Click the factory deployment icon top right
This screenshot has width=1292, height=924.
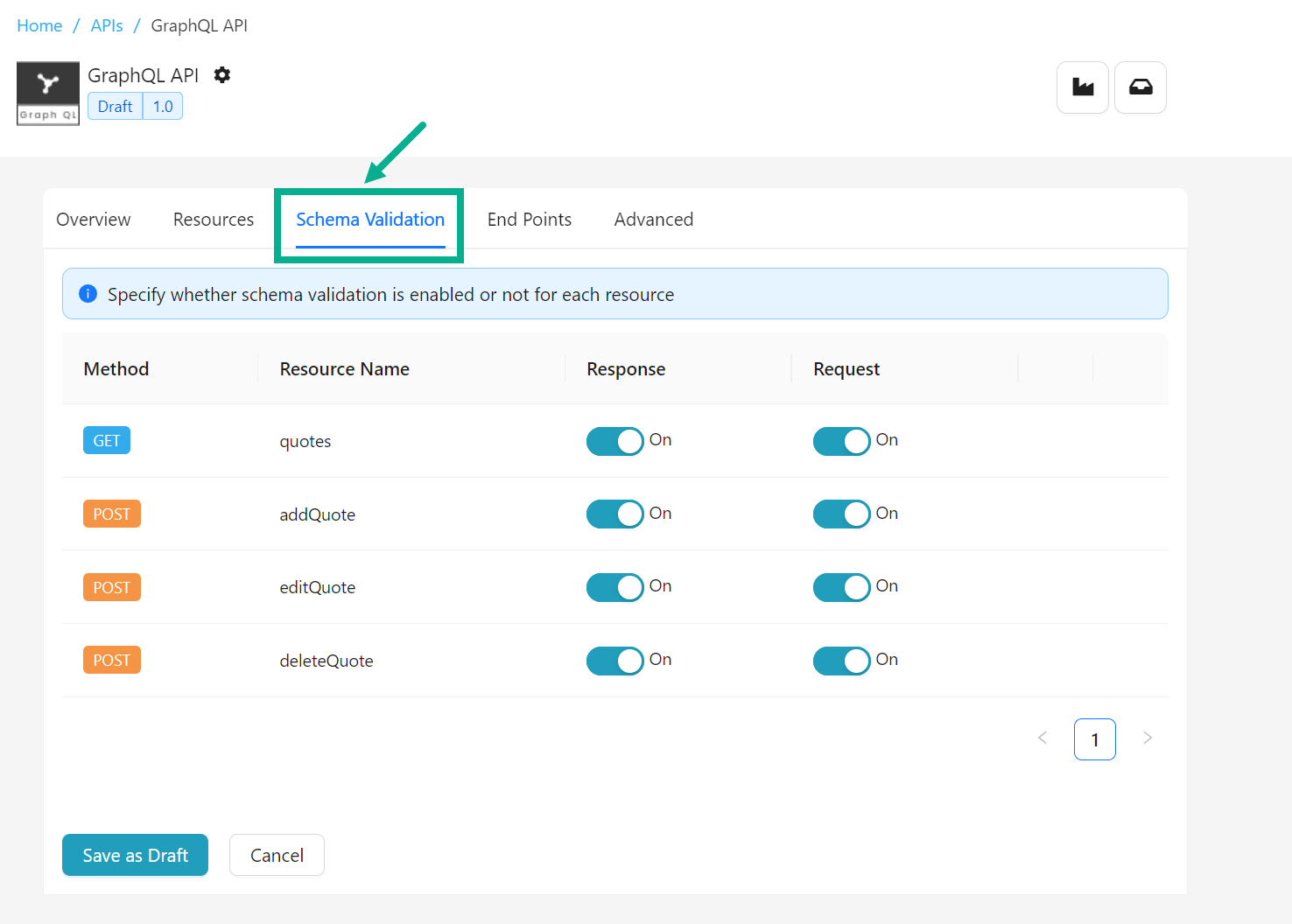[x=1082, y=87]
